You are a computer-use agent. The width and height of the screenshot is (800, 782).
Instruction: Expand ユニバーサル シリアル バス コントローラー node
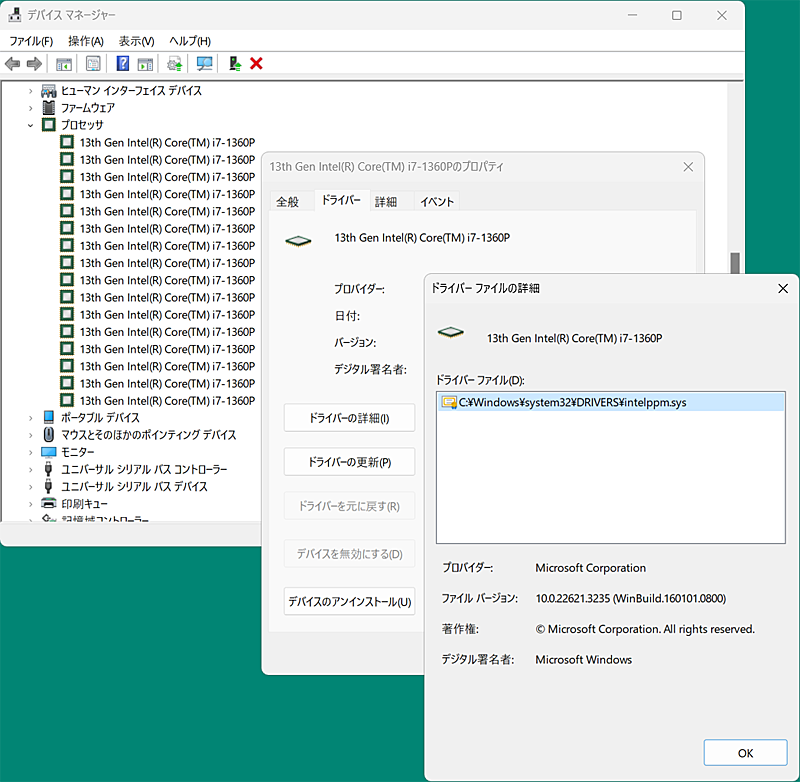pos(31,470)
